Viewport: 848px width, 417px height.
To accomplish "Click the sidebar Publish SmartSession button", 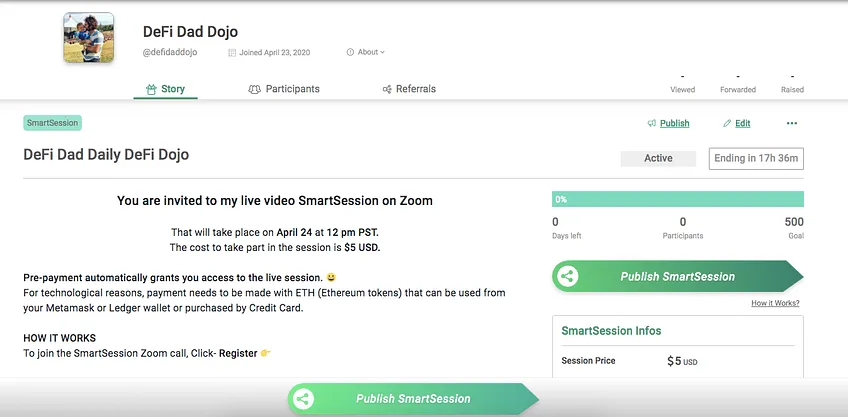I will [x=678, y=276].
